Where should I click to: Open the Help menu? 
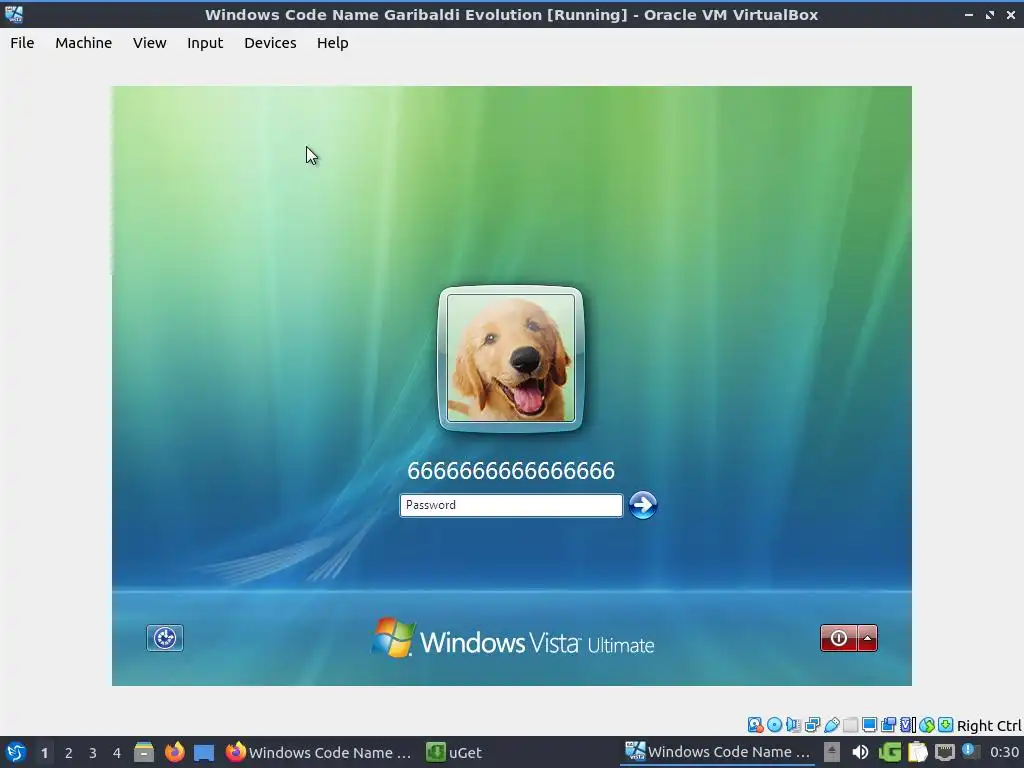pyautogui.click(x=332, y=42)
